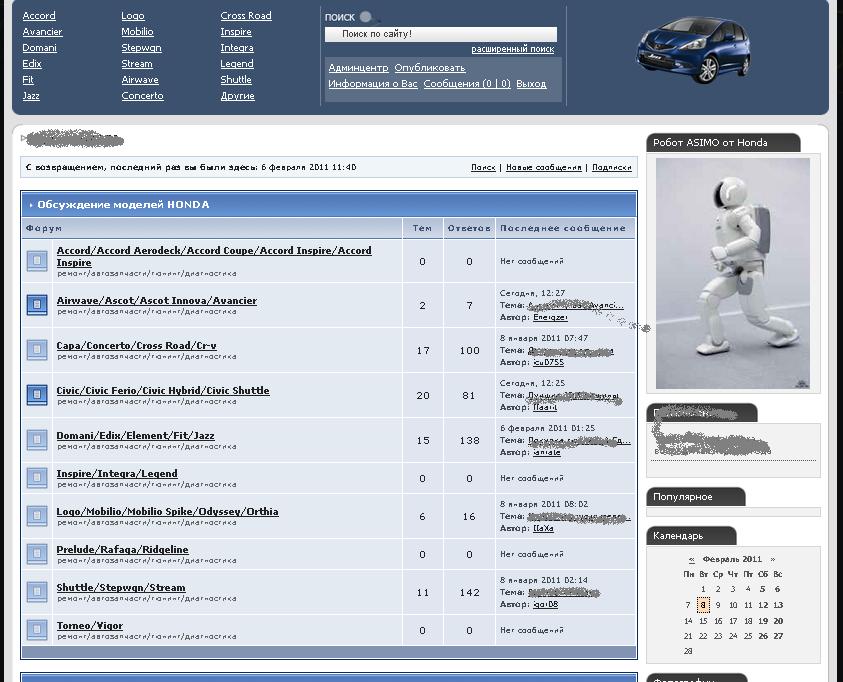Open the Civic/Civic Ferio/Civic Hybrid forum
843x682 pixels.
pos(163,391)
